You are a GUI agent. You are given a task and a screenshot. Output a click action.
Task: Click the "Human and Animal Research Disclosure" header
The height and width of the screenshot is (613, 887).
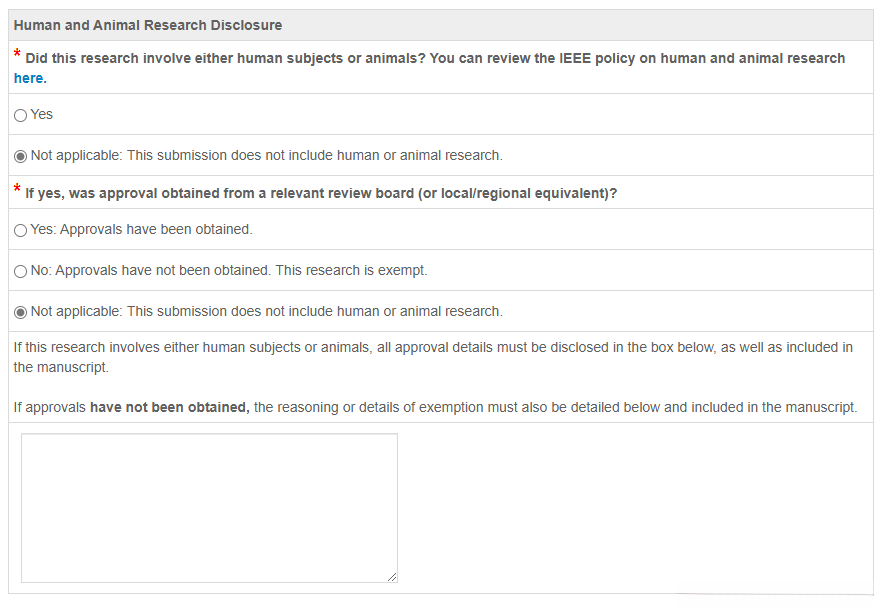click(x=148, y=25)
